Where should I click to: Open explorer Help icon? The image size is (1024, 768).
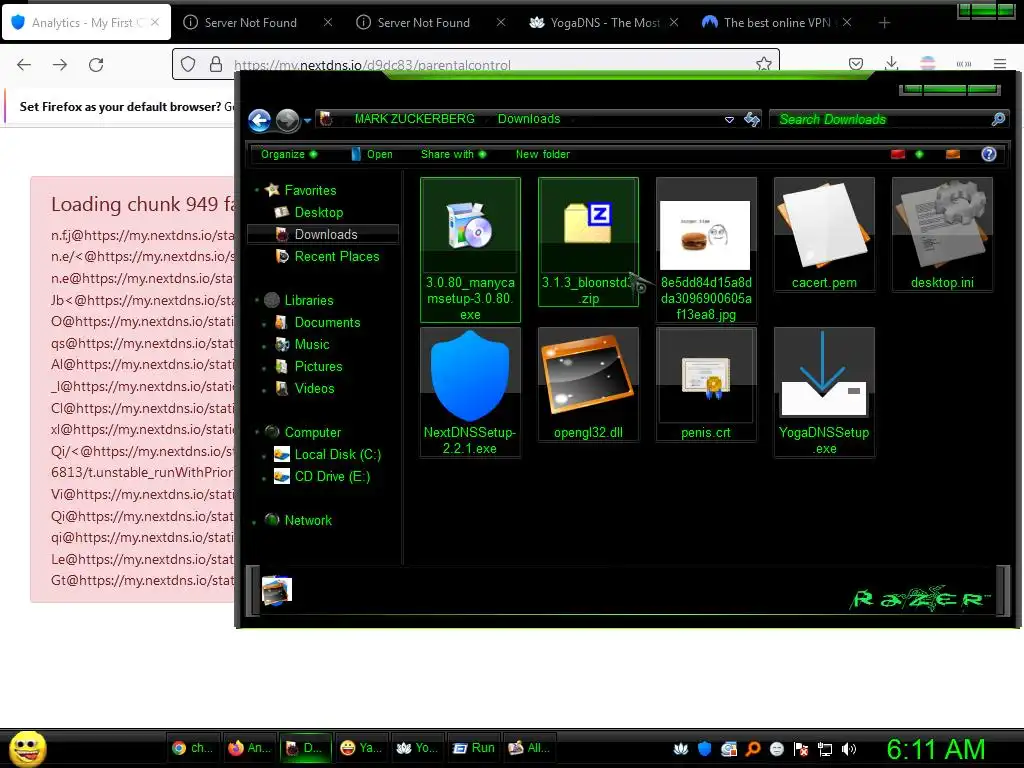(989, 154)
